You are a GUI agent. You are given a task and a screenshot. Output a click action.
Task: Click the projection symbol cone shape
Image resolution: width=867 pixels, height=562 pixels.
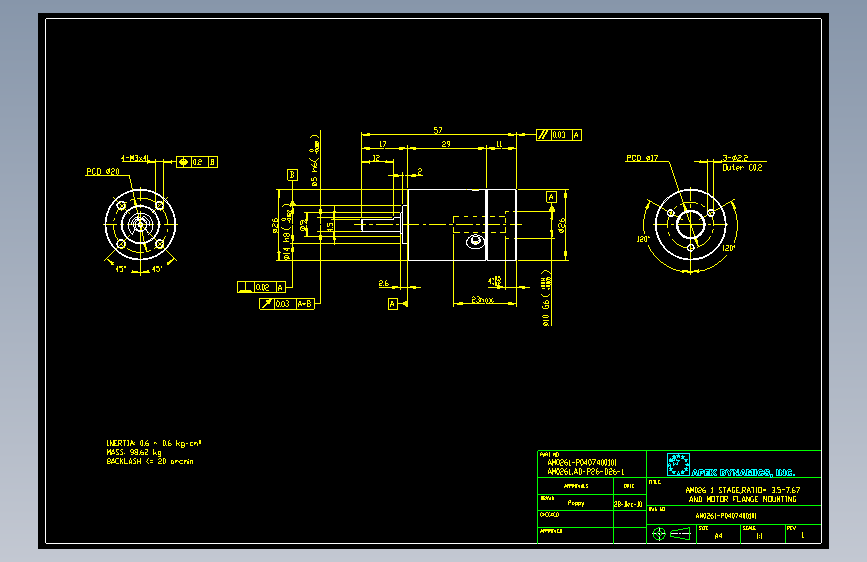(x=680, y=534)
